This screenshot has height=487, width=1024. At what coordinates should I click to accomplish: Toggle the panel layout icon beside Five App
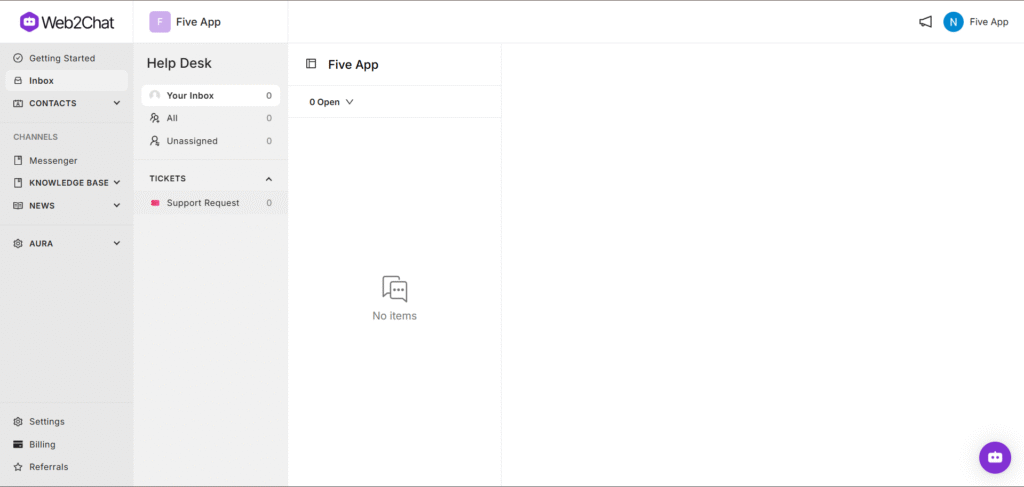[311, 64]
